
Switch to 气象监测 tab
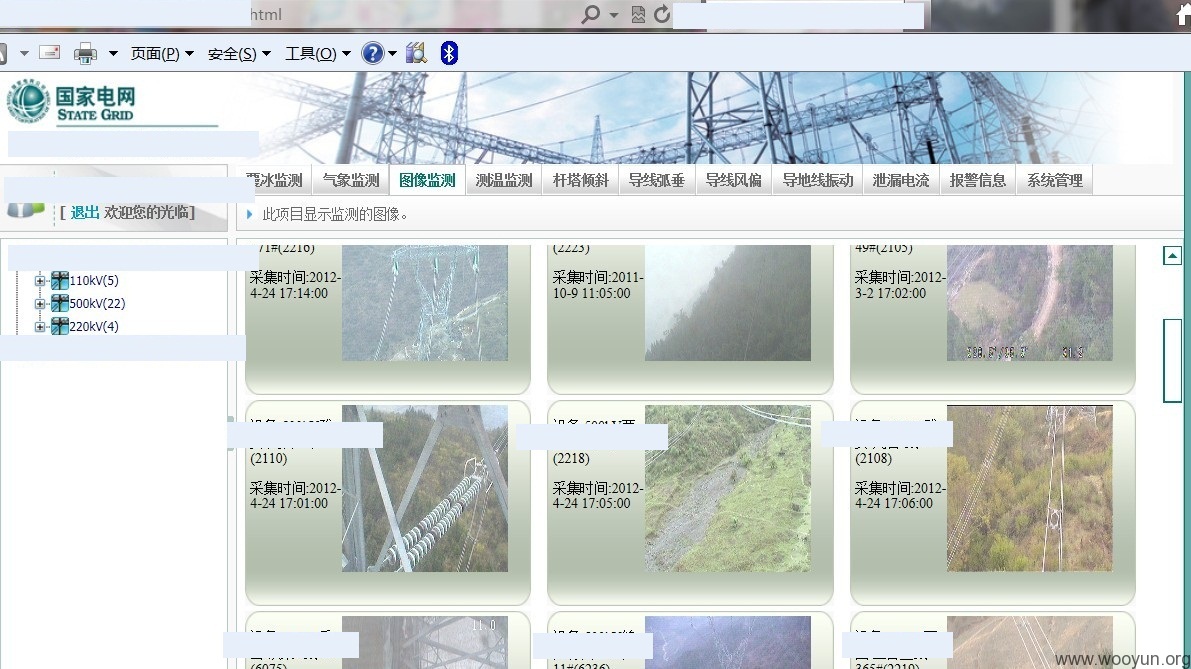tap(351, 180)
